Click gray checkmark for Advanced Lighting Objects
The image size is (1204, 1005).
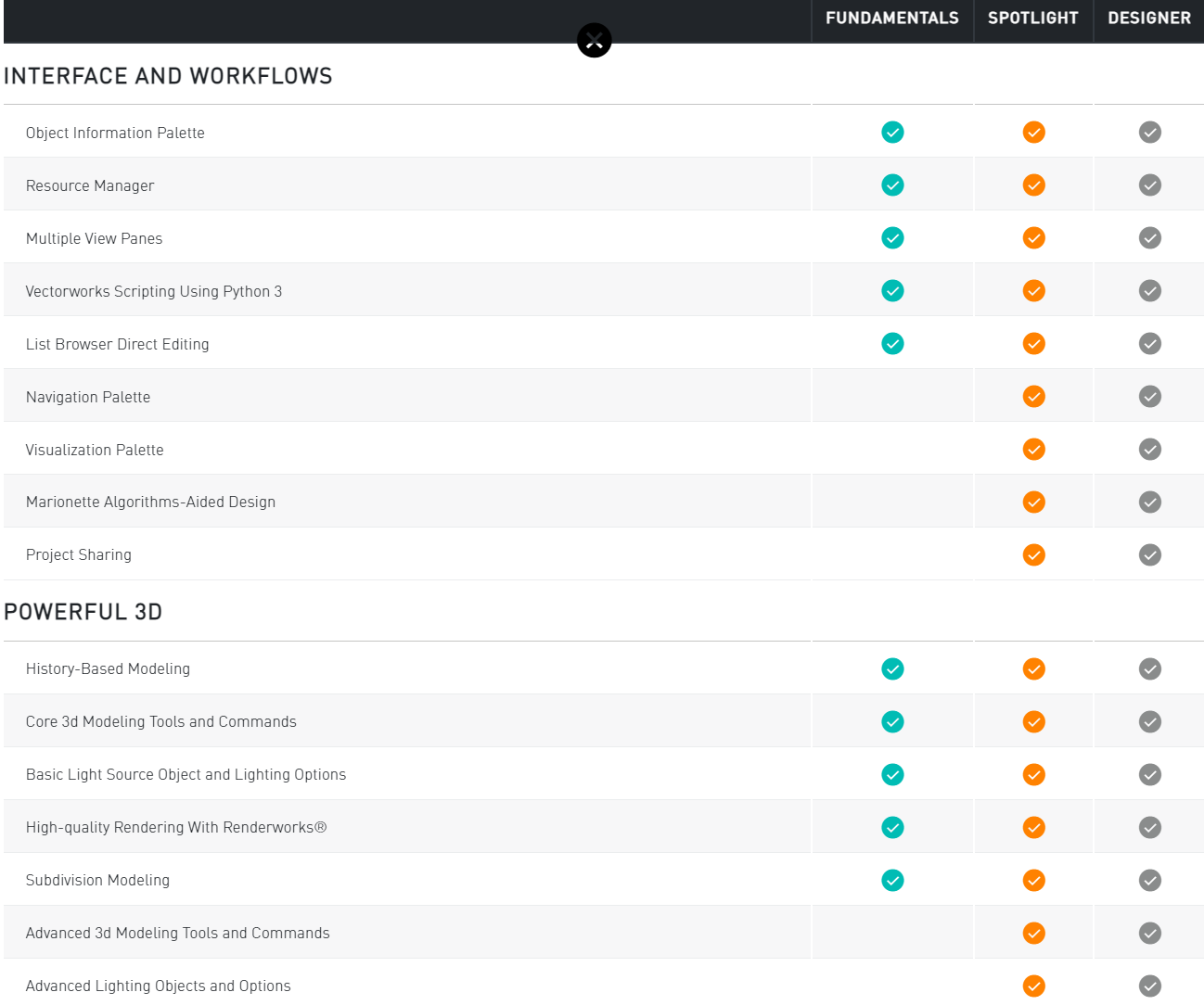point(1149,986)
